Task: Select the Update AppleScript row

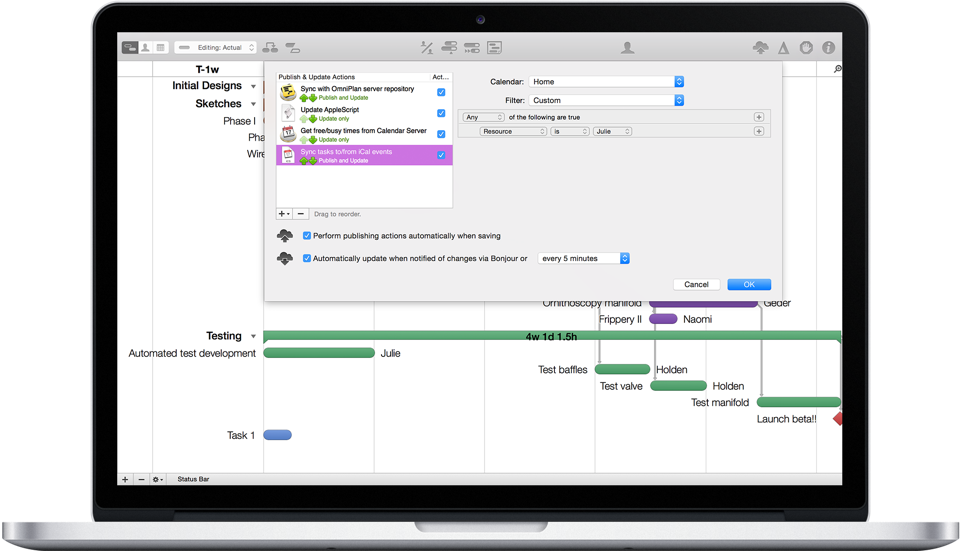Action: [364, 113]
